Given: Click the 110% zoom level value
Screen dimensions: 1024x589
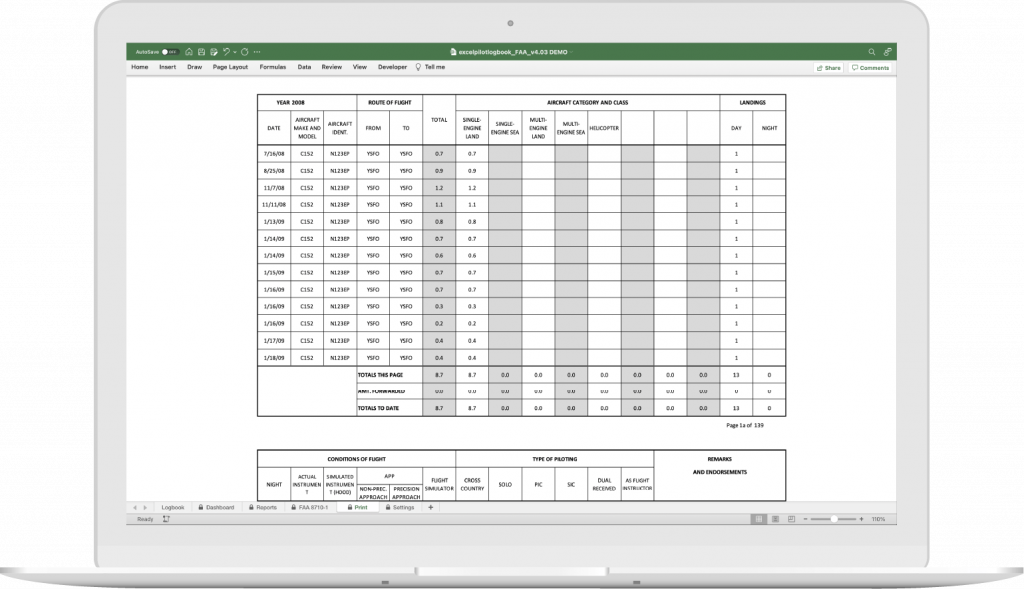Looking at the screenshot, I should (x=878, y=519).
